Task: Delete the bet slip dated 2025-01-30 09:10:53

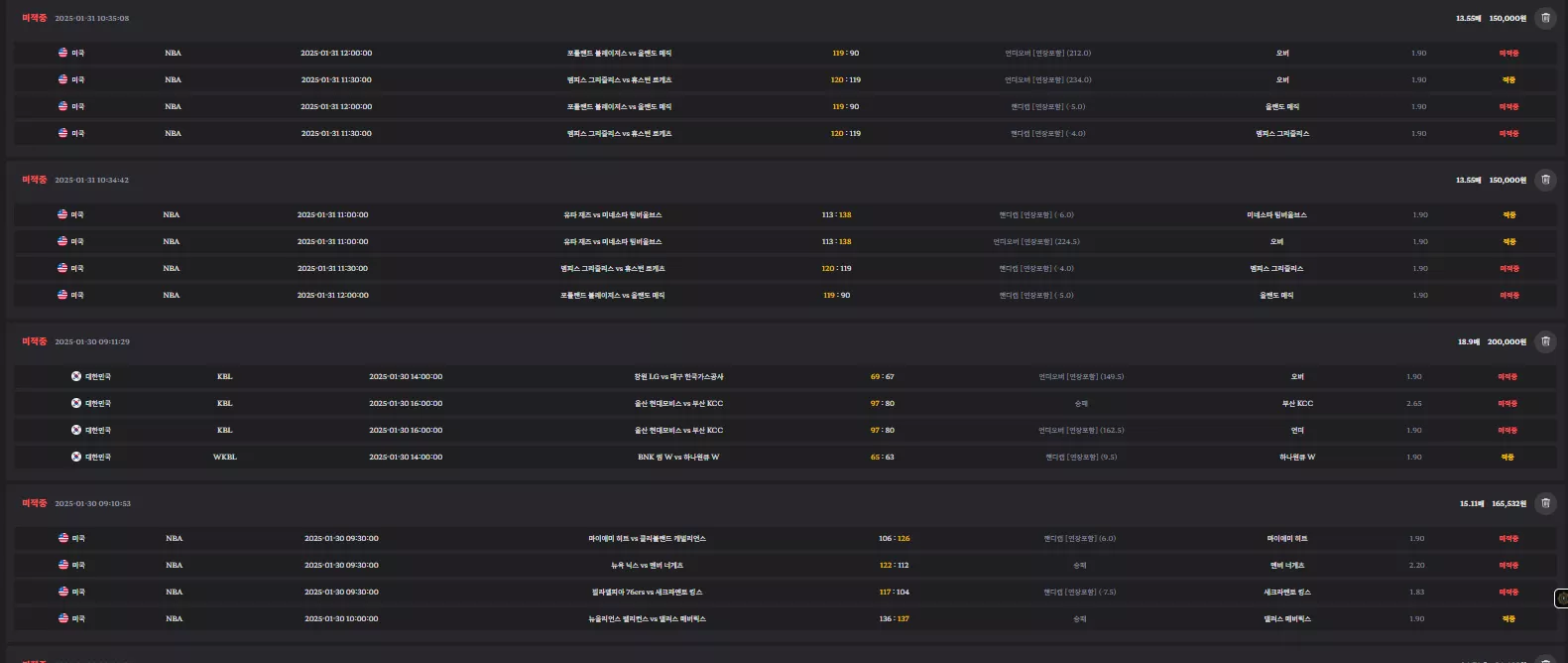Action: tap(1545, 503)
